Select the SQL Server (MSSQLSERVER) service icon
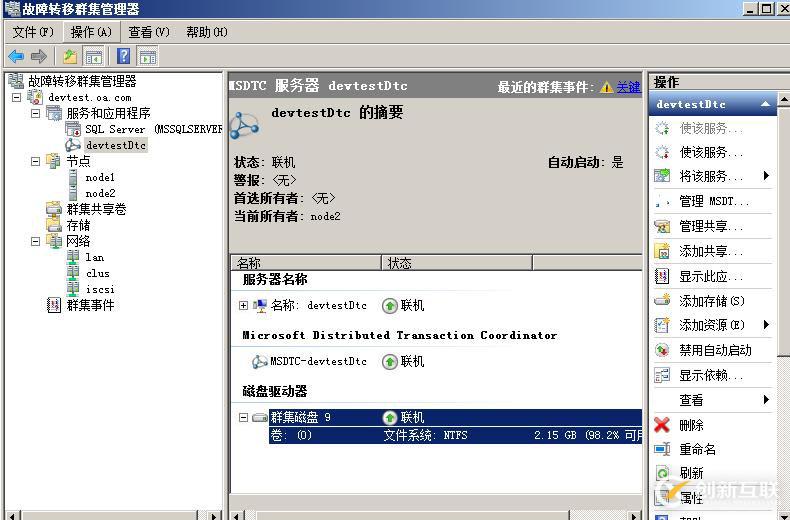The height and width of the screenshot is (520, 790). tap(73, 129)
